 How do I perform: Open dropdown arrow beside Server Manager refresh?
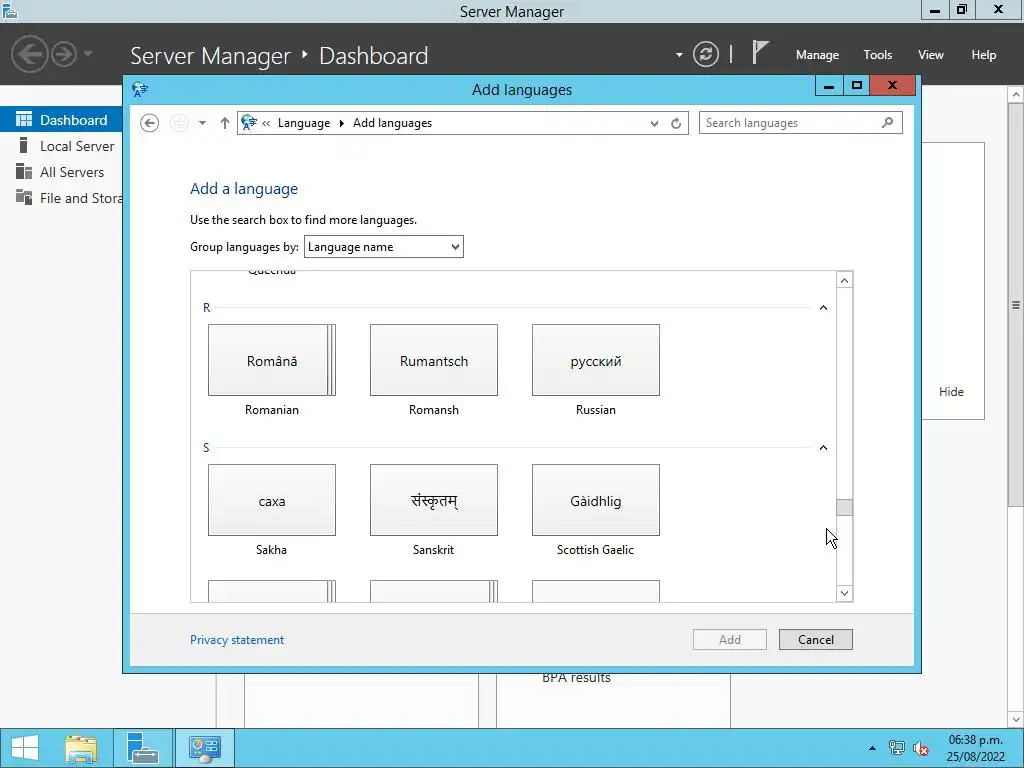[679, 55]
